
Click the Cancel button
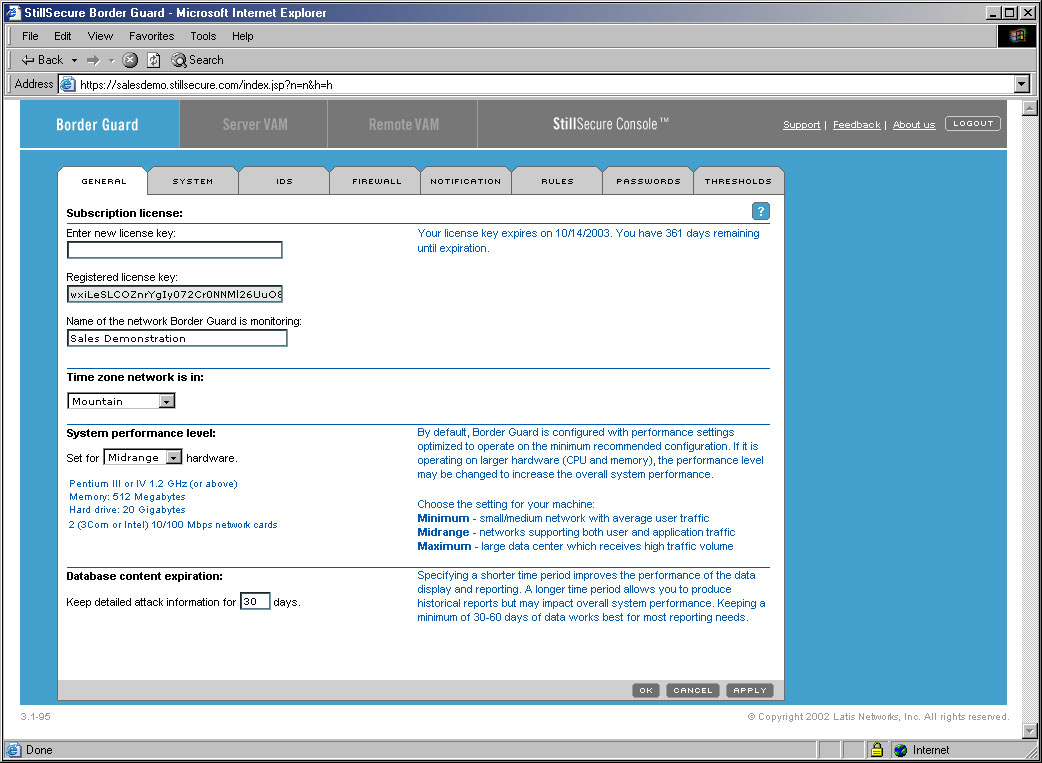point(692,690)
